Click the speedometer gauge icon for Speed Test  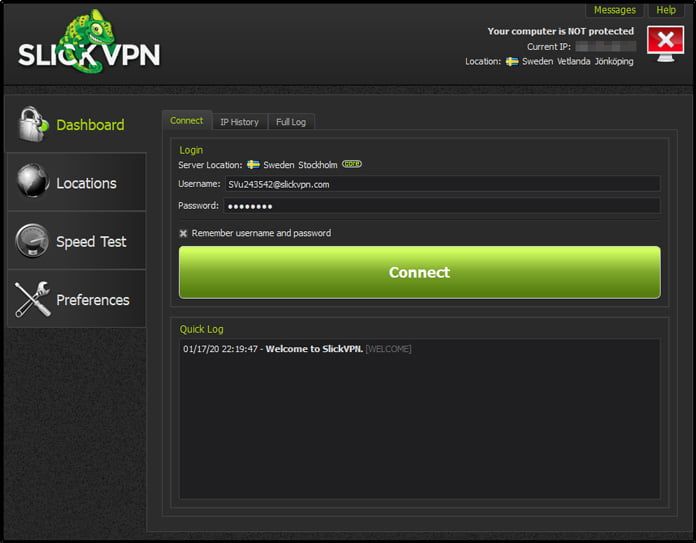[32, 240]
